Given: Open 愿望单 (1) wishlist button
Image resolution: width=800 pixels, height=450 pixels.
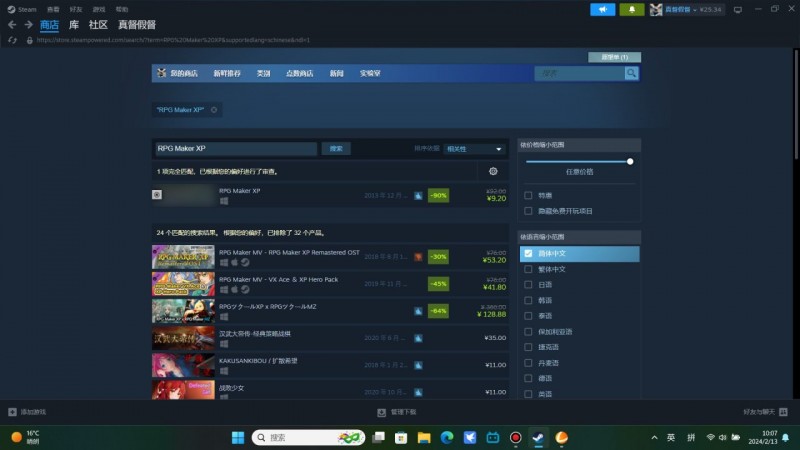Looking at the screenshot, I should pyautogui.click(x=614, y=57).
